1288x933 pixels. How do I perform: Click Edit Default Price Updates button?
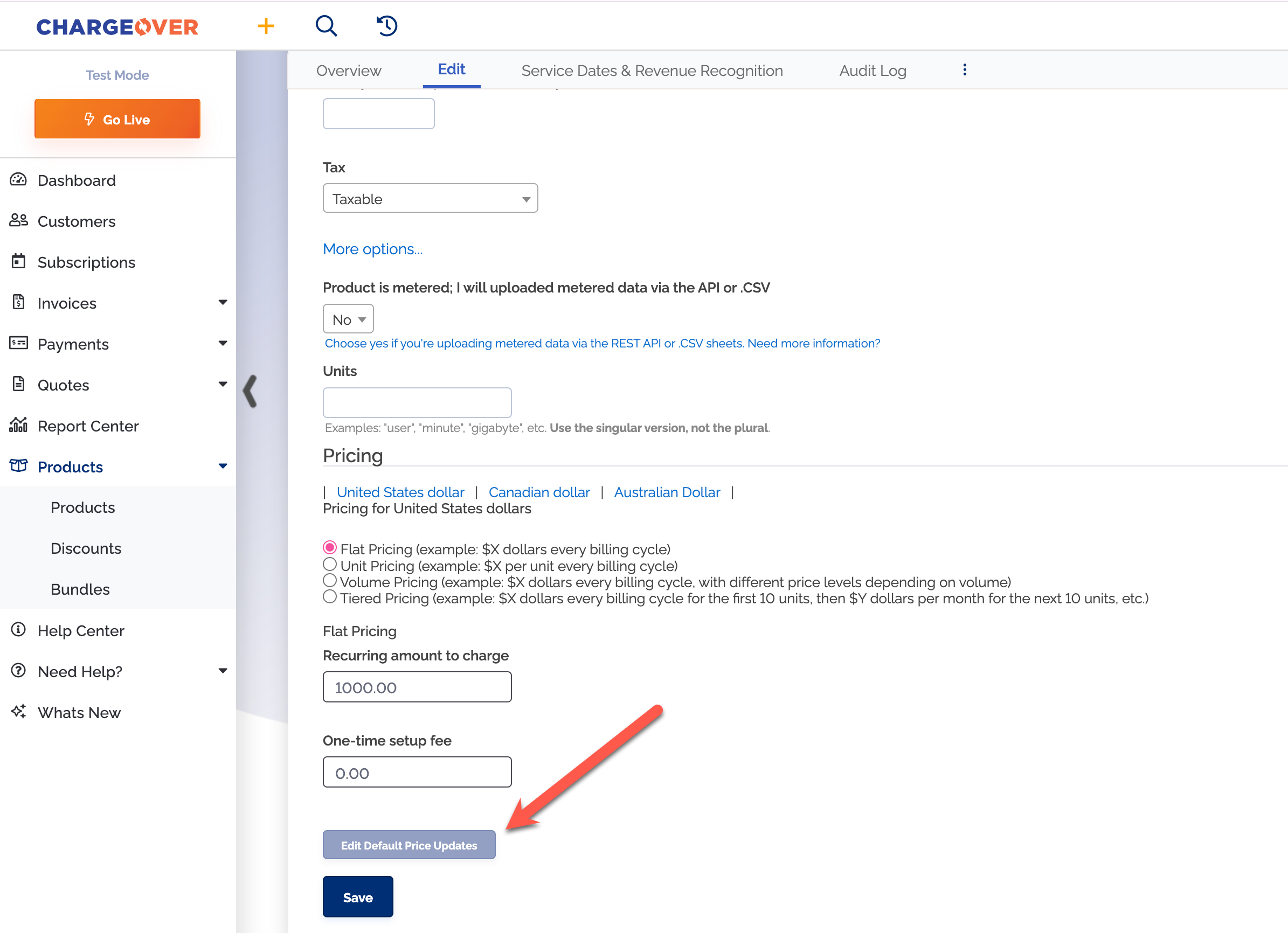[x=409, y=845]
